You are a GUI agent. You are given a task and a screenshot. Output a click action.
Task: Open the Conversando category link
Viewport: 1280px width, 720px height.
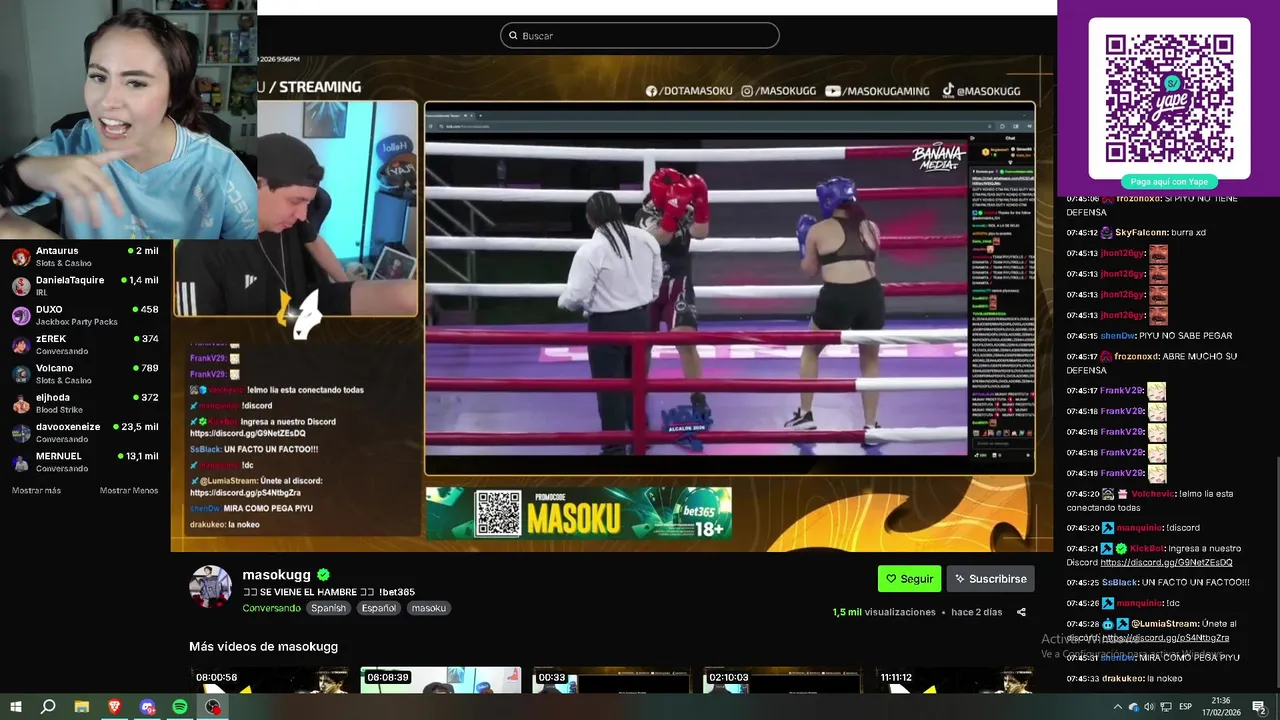point(271,608)
